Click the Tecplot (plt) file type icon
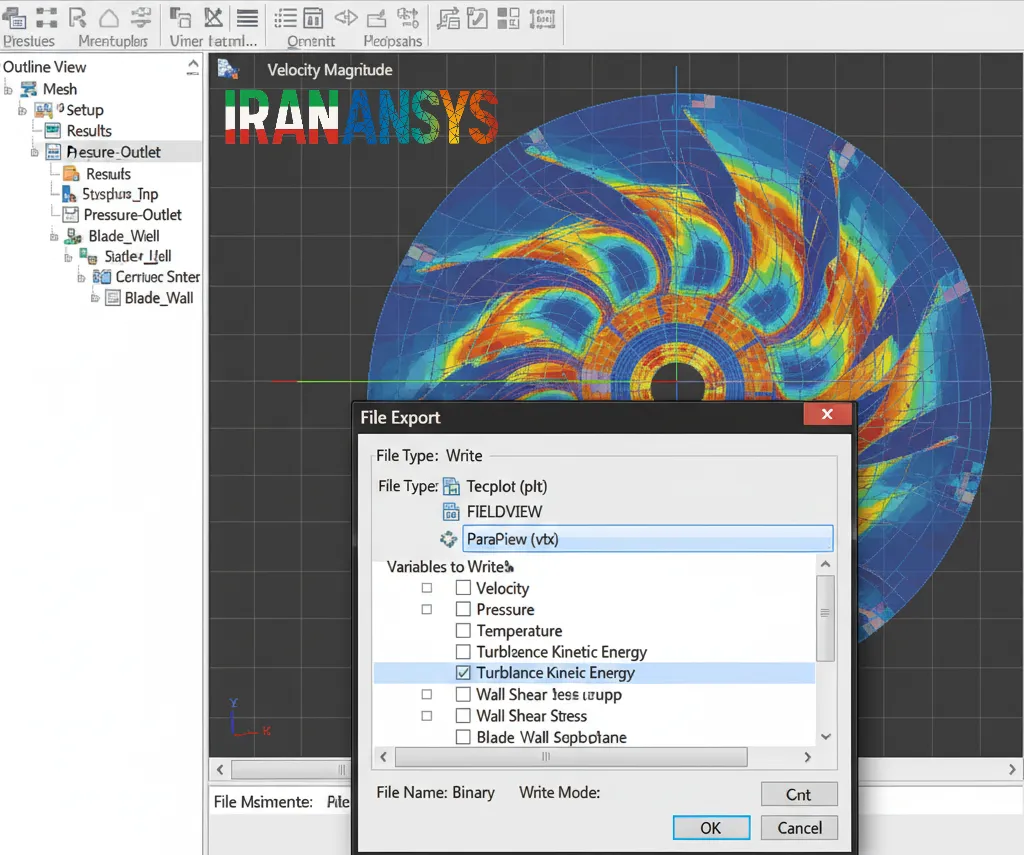 451,487
